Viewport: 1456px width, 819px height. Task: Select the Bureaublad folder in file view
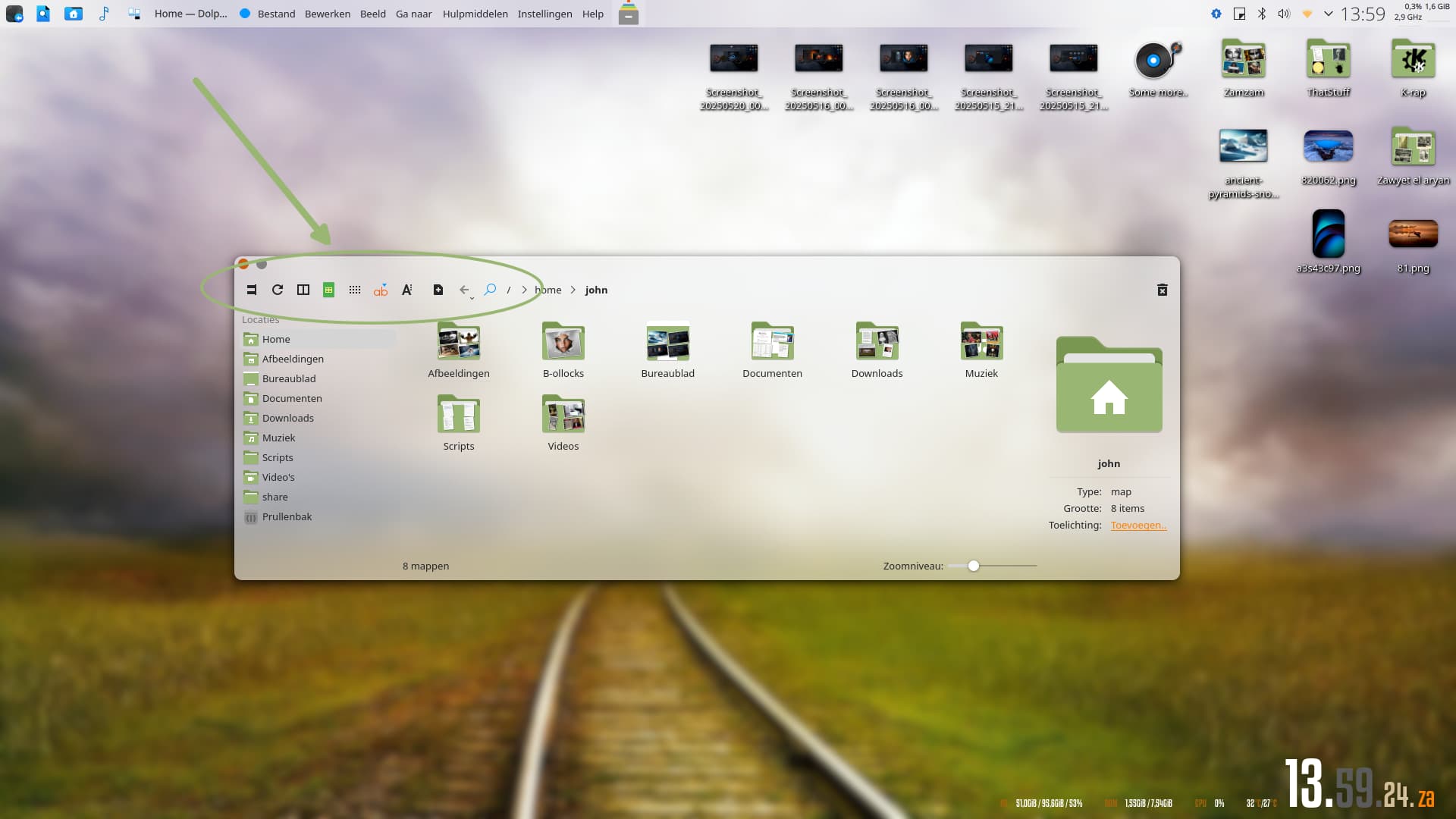click(x=668, y=350)
